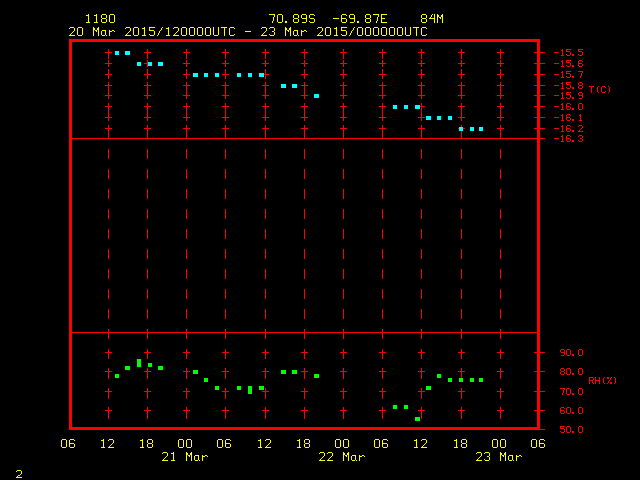
Task: Select the elevation label 84M
Action: (x=432, y=19)
